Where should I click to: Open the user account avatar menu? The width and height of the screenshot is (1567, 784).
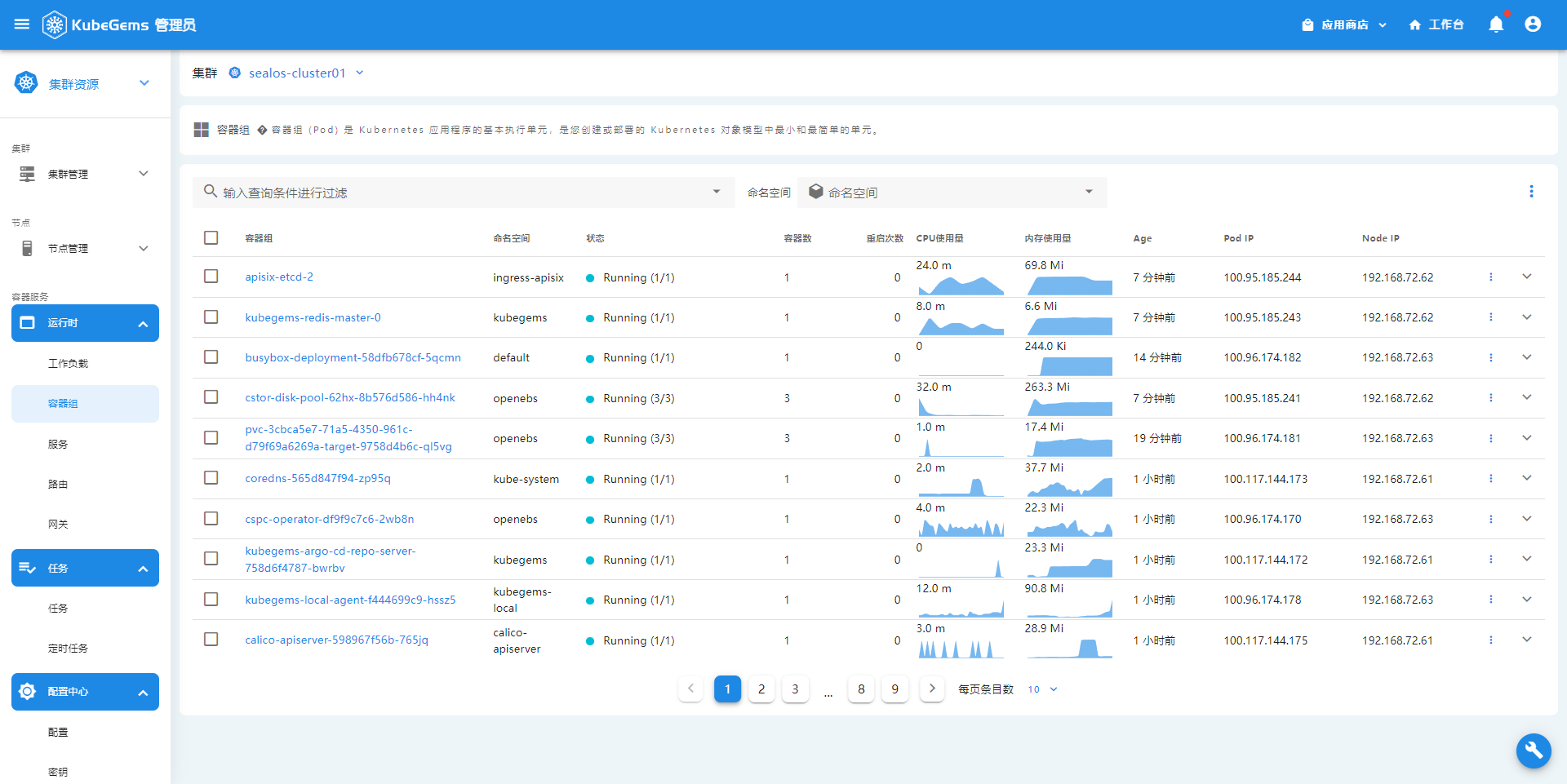click(x=1533, y=24)
